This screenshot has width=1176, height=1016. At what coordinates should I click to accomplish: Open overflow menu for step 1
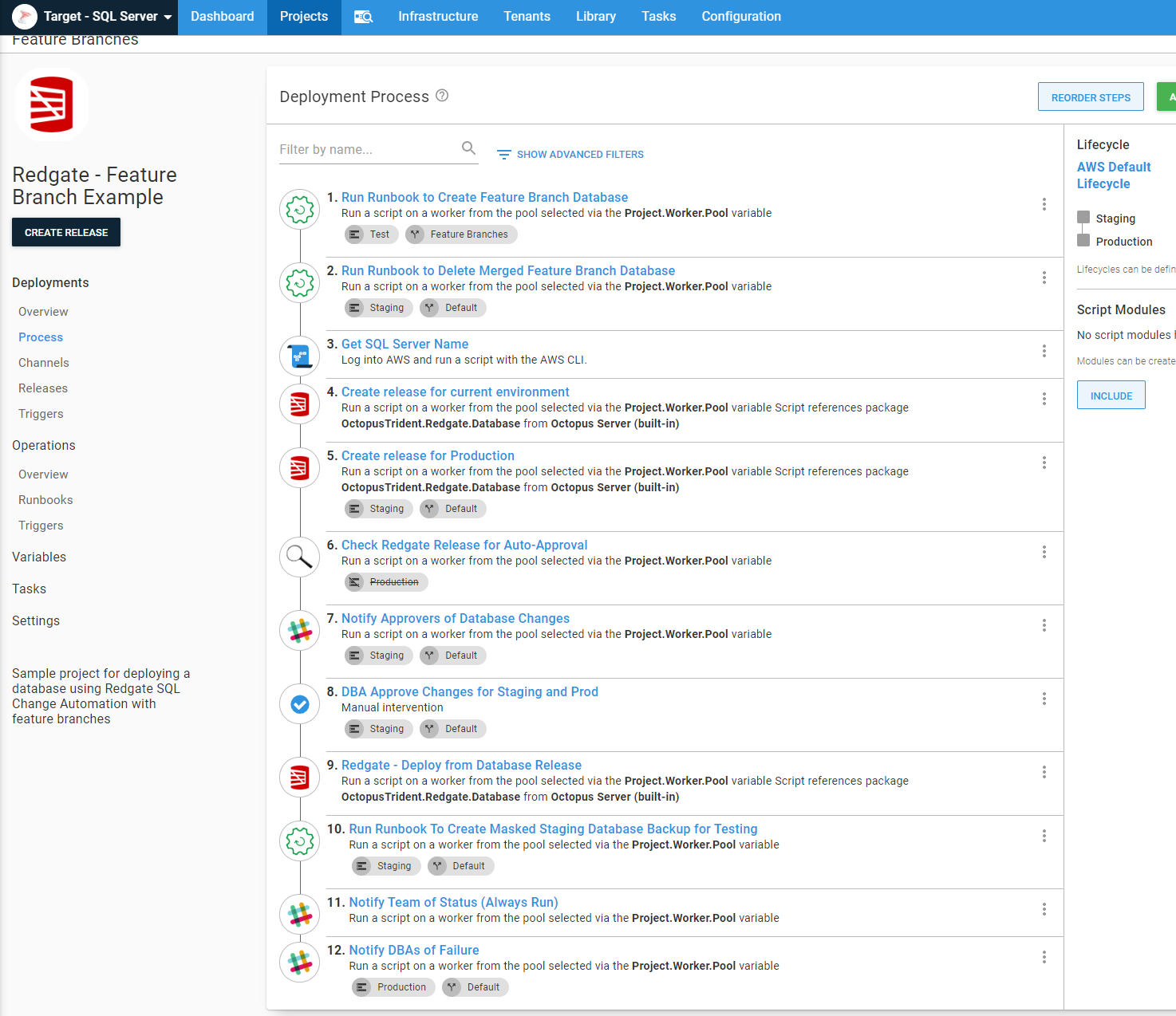tap(1044, 204)
